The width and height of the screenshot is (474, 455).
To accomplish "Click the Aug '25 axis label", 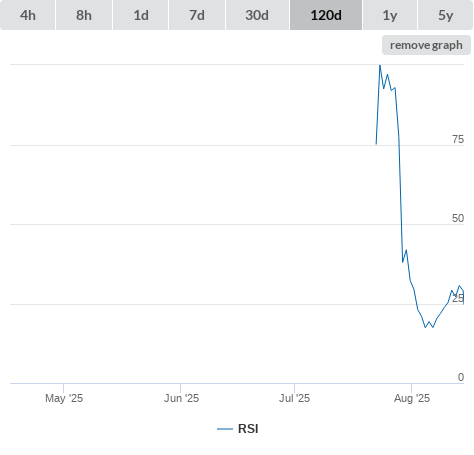I will click(412, 398).
